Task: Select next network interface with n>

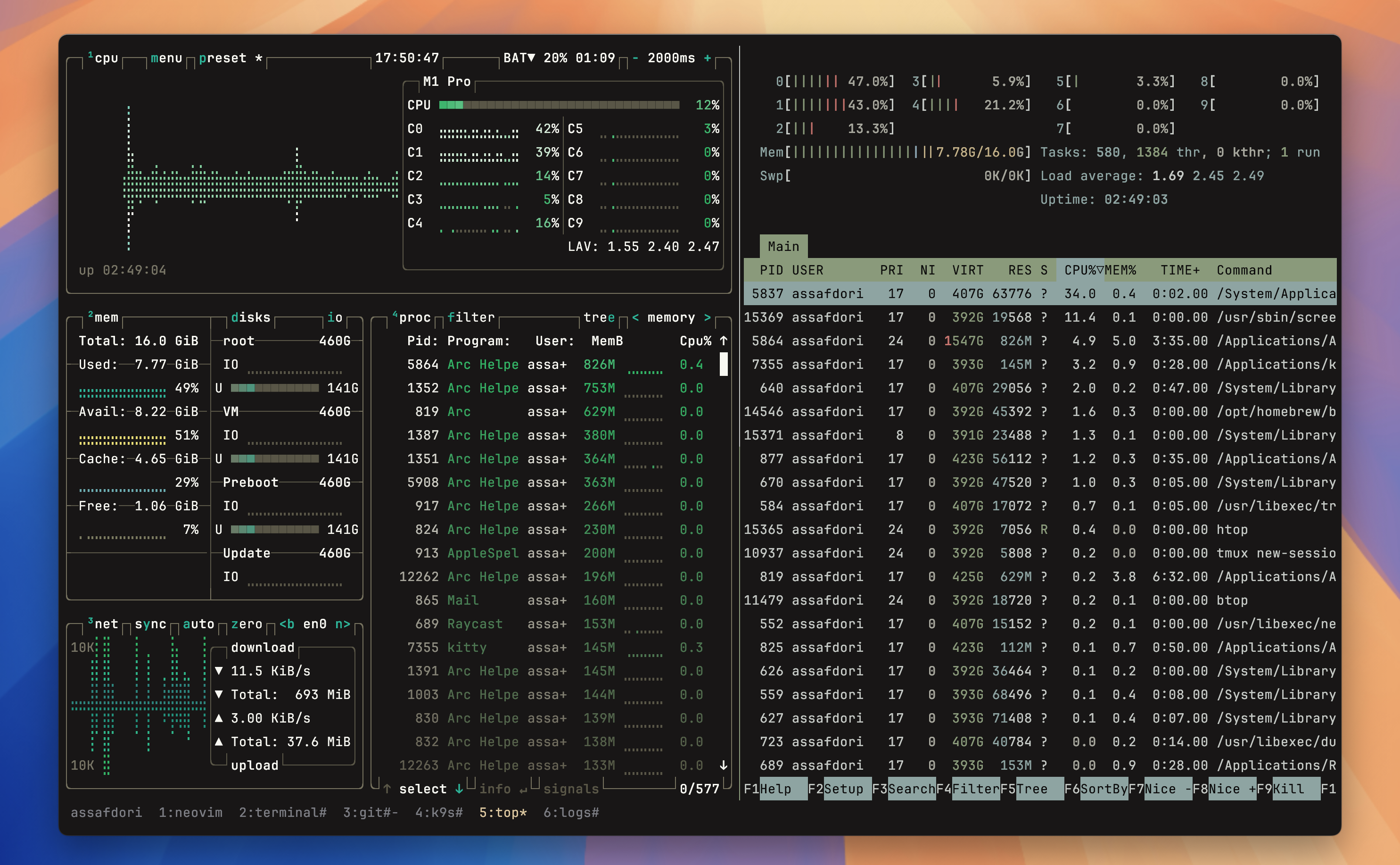Action: tap(343, 624)
